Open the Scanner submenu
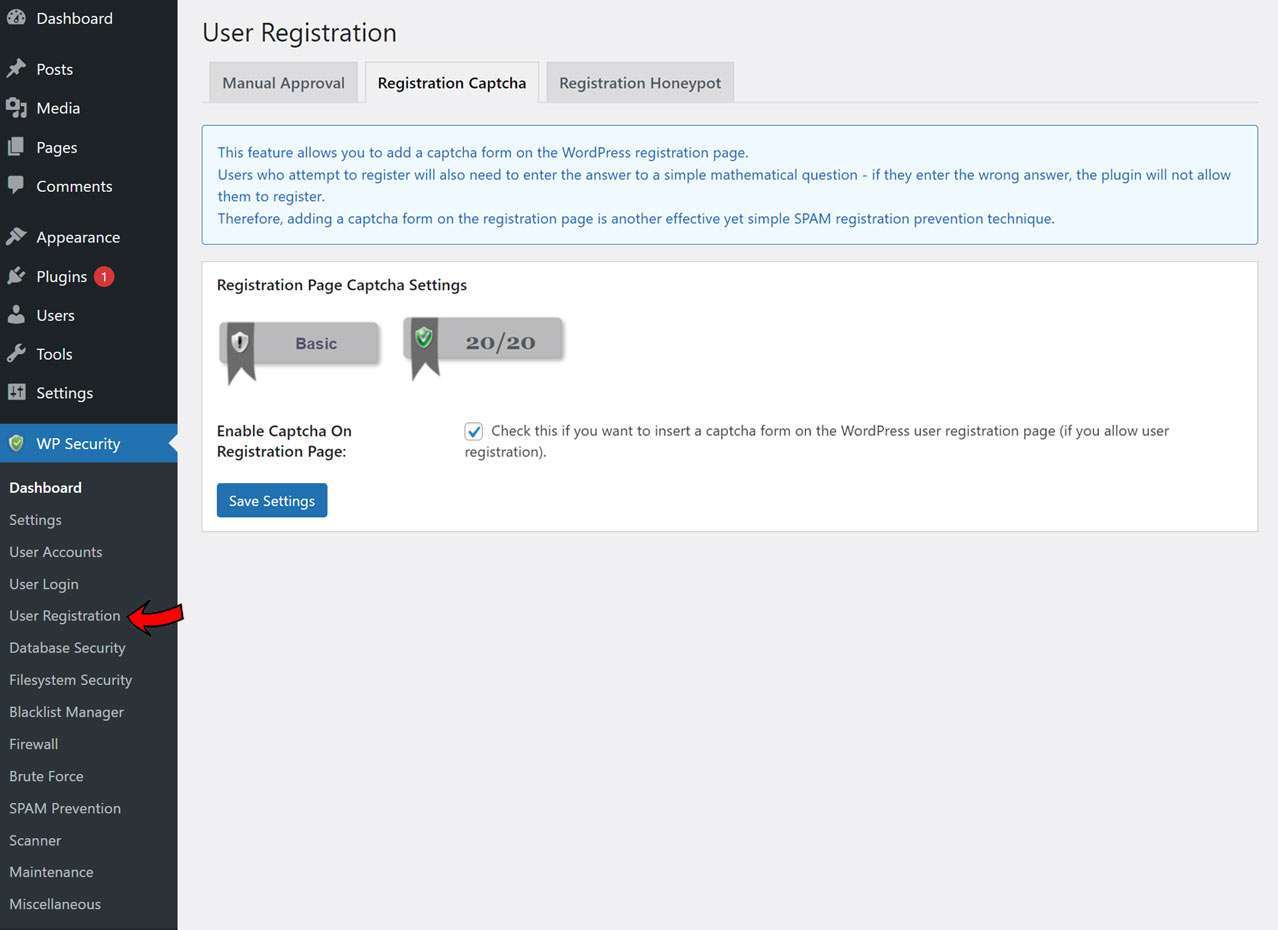This screenshot has height=930, width=1278. 35,840
